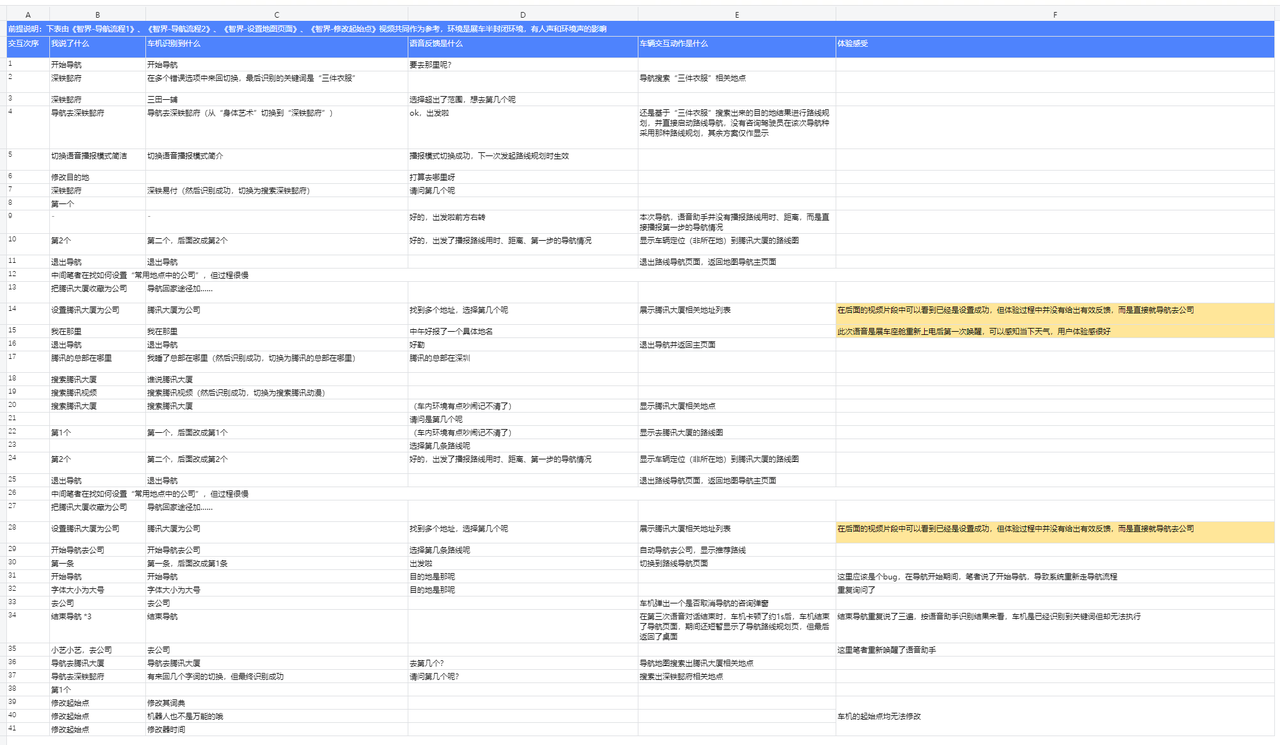1280x745 pixels.
Task: Click the blue note row starting 前提说明
Action: [x=640, y=29]
